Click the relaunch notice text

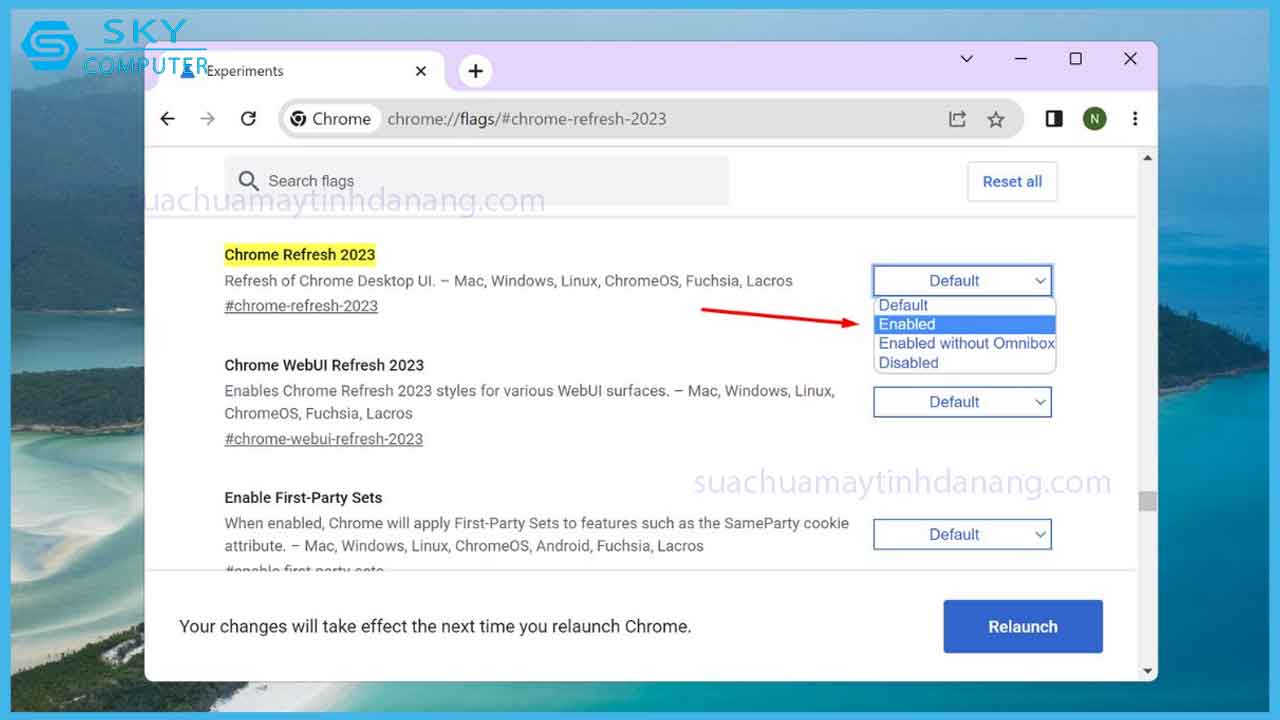pos(435,627)
